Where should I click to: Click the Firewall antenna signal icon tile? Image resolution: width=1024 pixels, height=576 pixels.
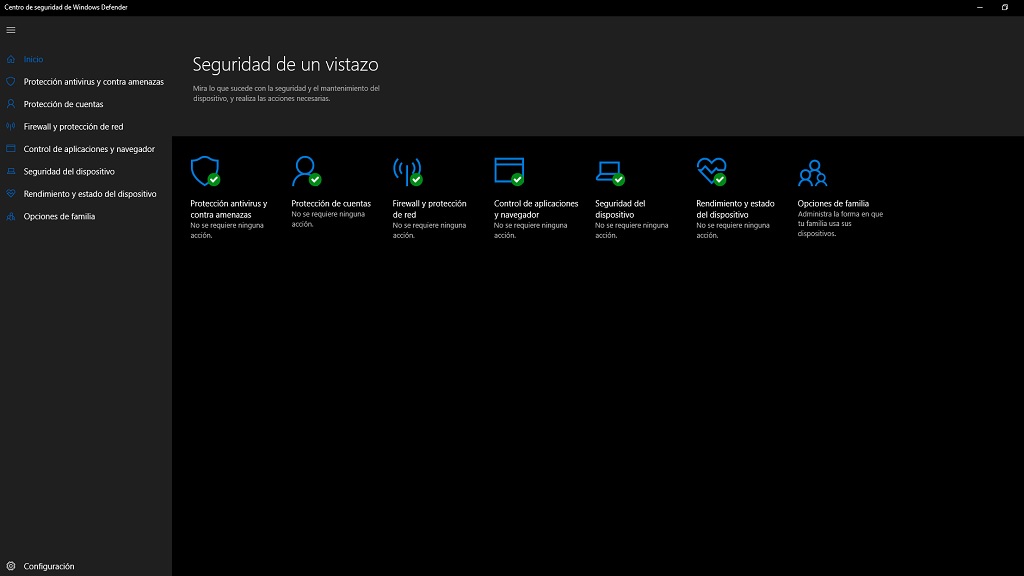pyautogui.click(x=406, y=171)
